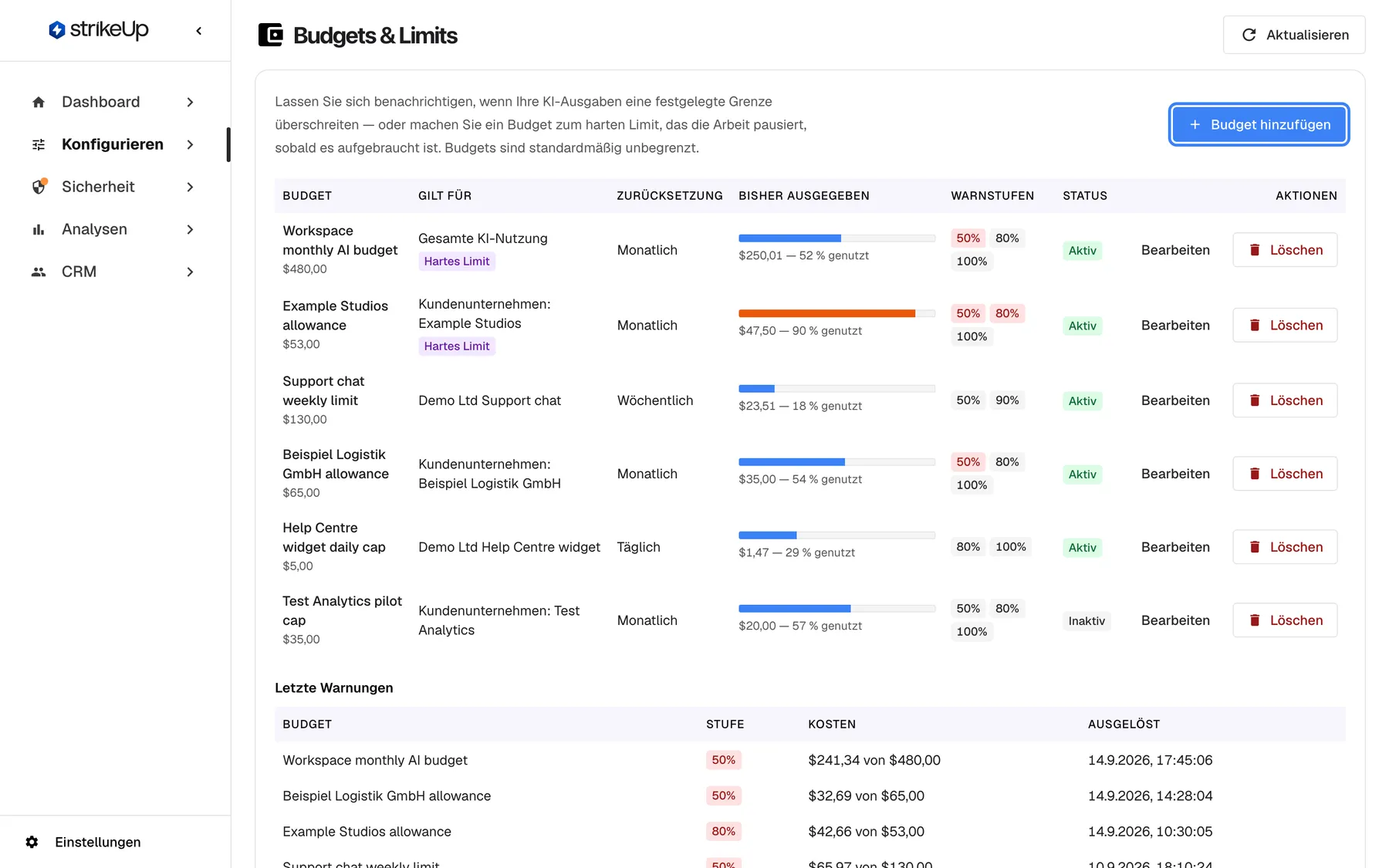Expand the Sicherheit menu chevron
This screenshot has height=868, width=1389.
[x=190, y=187]
